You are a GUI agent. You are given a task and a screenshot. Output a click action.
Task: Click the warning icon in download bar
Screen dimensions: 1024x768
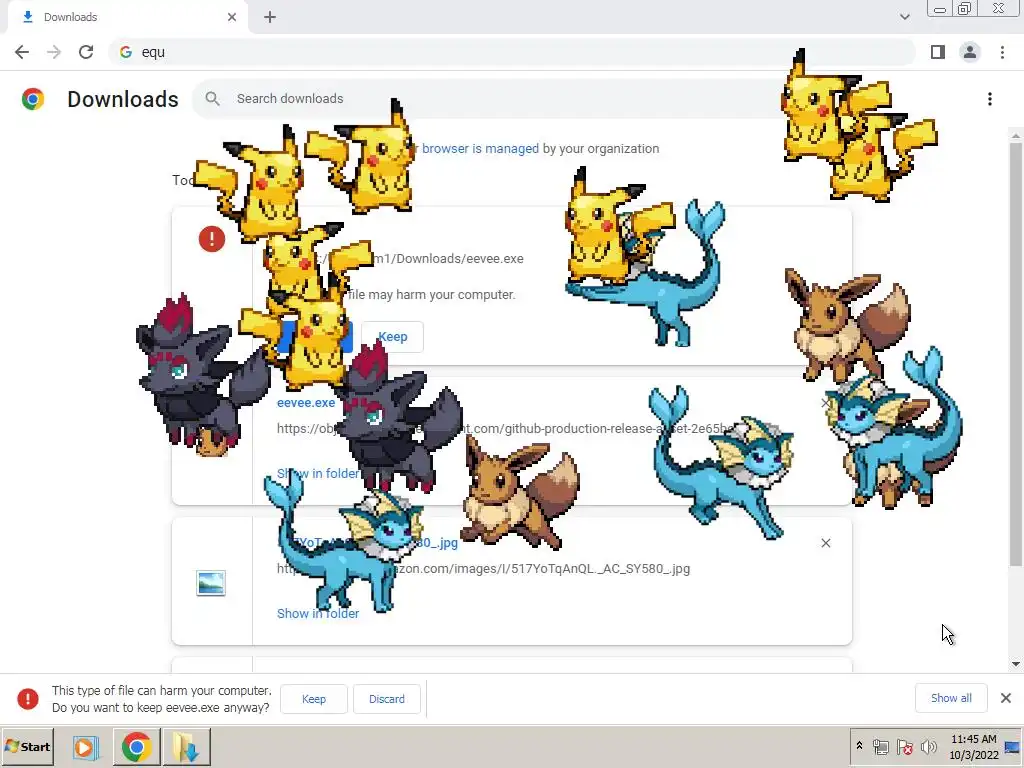pyautogui.click(x=27, y=699)
